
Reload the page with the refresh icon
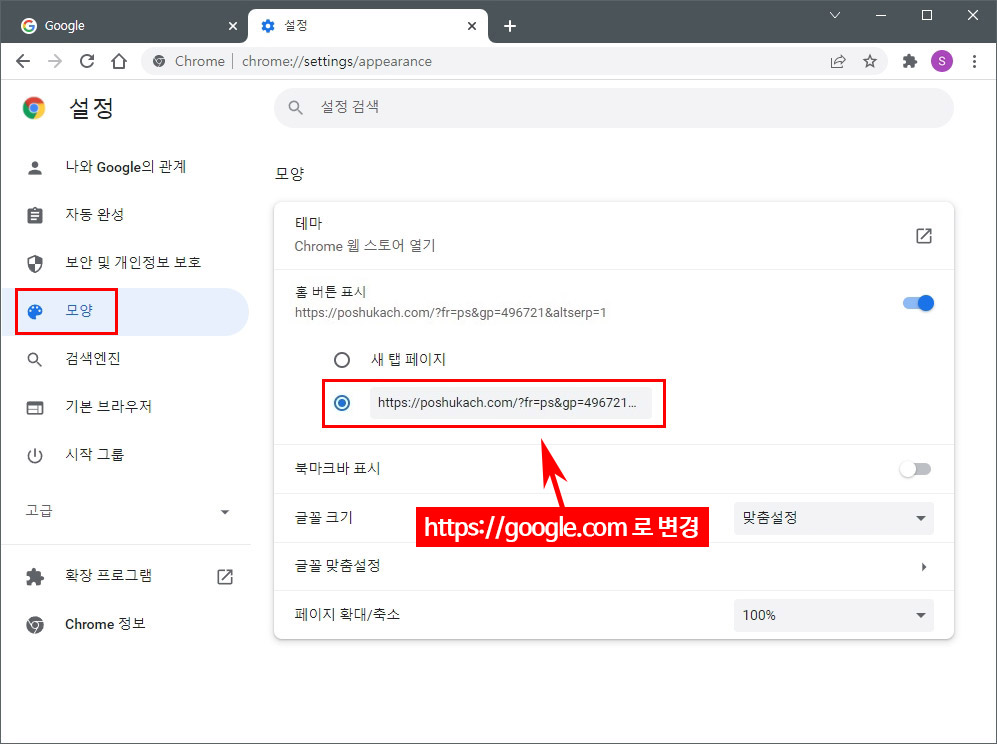87,61
